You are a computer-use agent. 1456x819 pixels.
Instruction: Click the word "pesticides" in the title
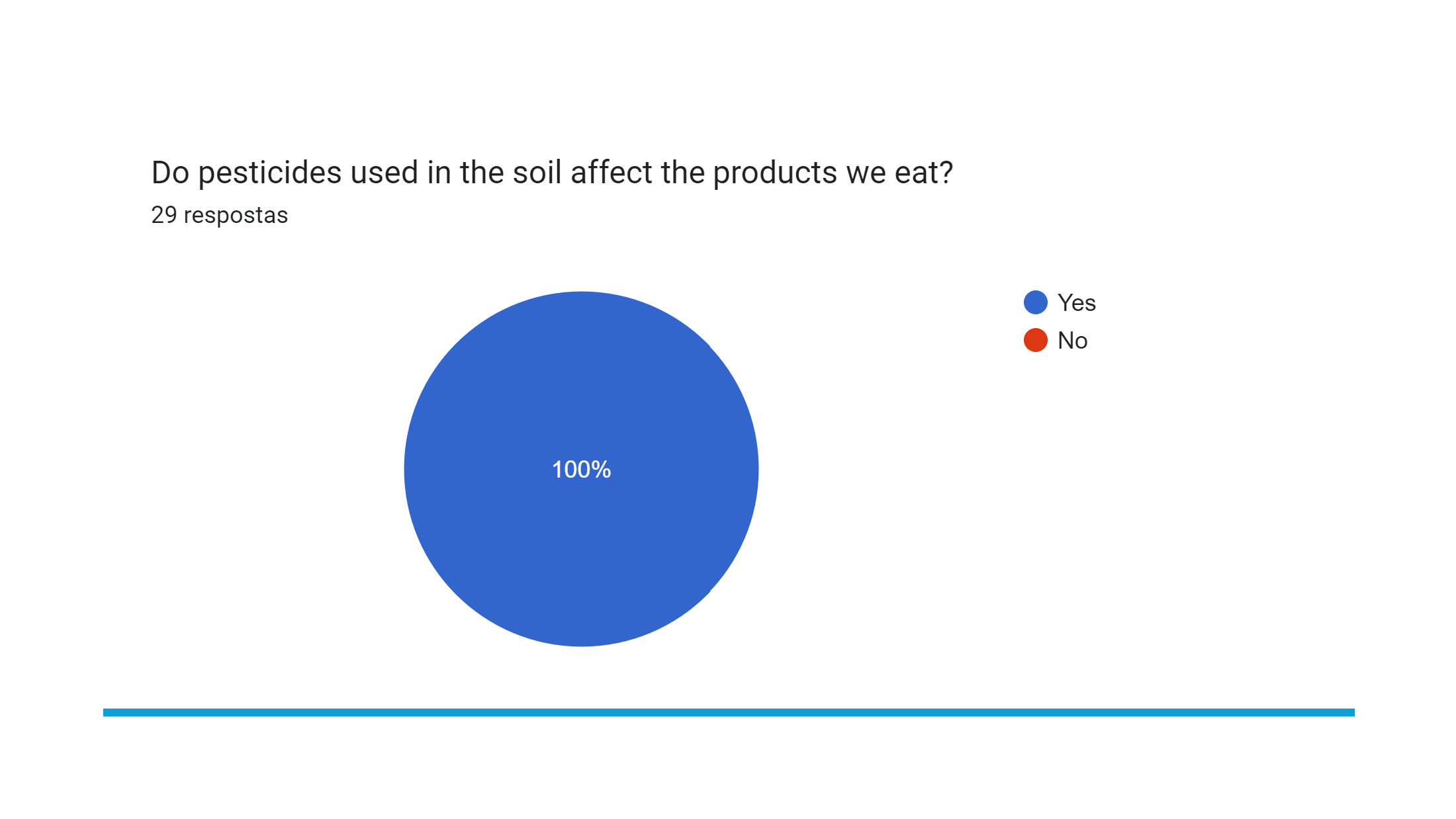coord(270,173)
